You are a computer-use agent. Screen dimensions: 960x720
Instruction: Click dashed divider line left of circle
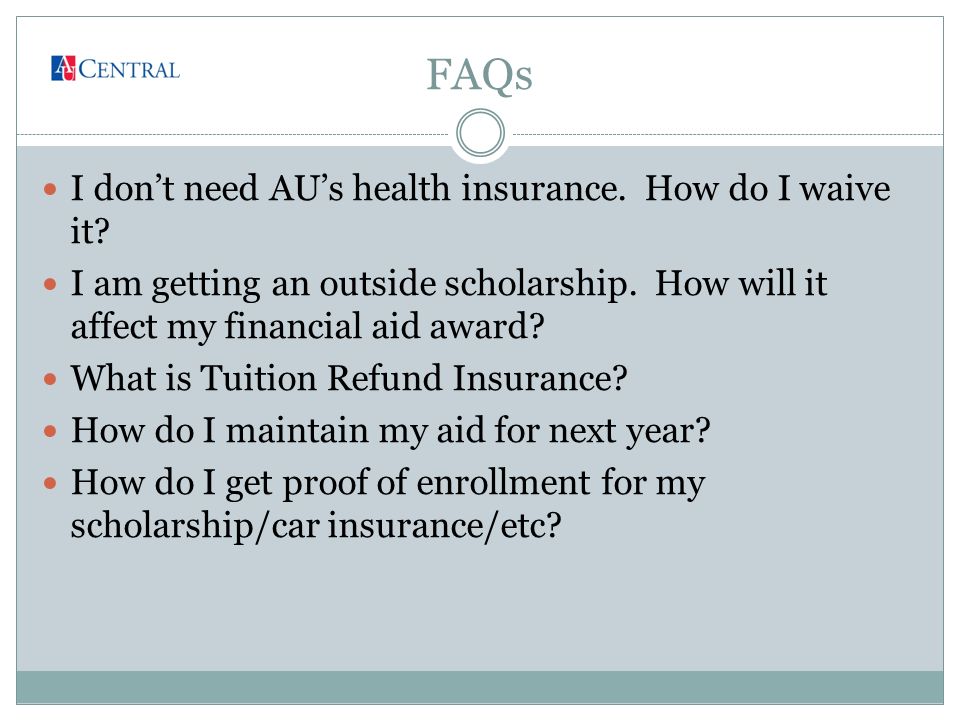coord(233,134)
